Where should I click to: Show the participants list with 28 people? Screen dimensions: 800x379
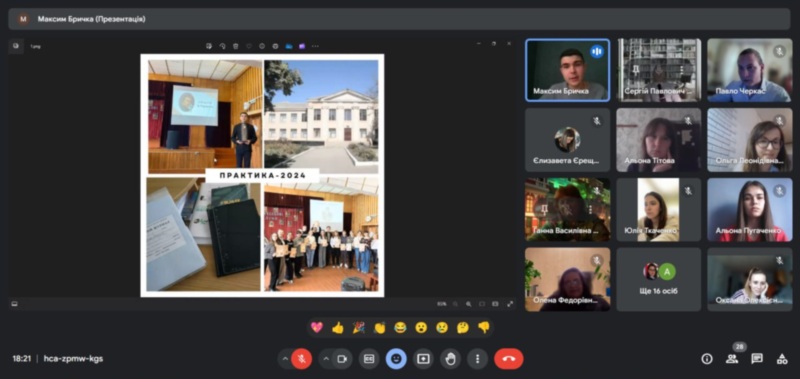pyautogui.click(x=732, y=359)
